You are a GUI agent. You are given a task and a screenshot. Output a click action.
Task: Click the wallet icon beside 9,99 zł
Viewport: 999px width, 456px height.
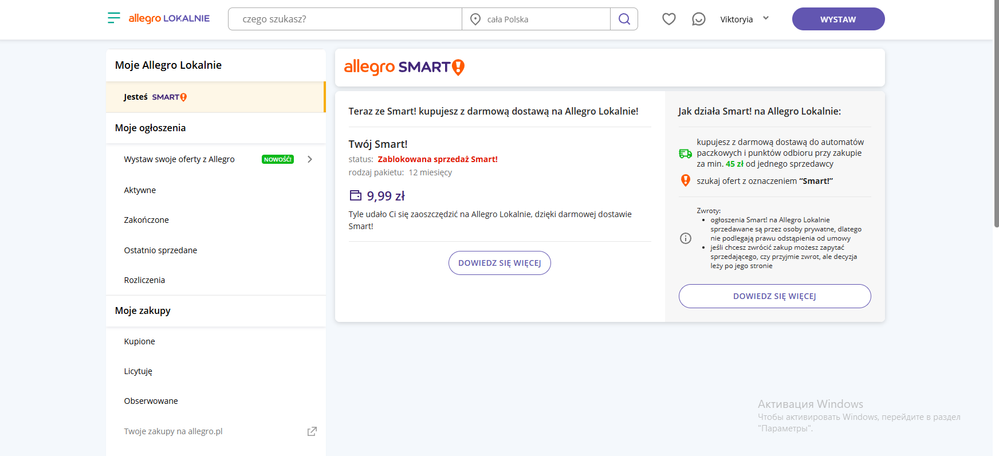[355, 196]
